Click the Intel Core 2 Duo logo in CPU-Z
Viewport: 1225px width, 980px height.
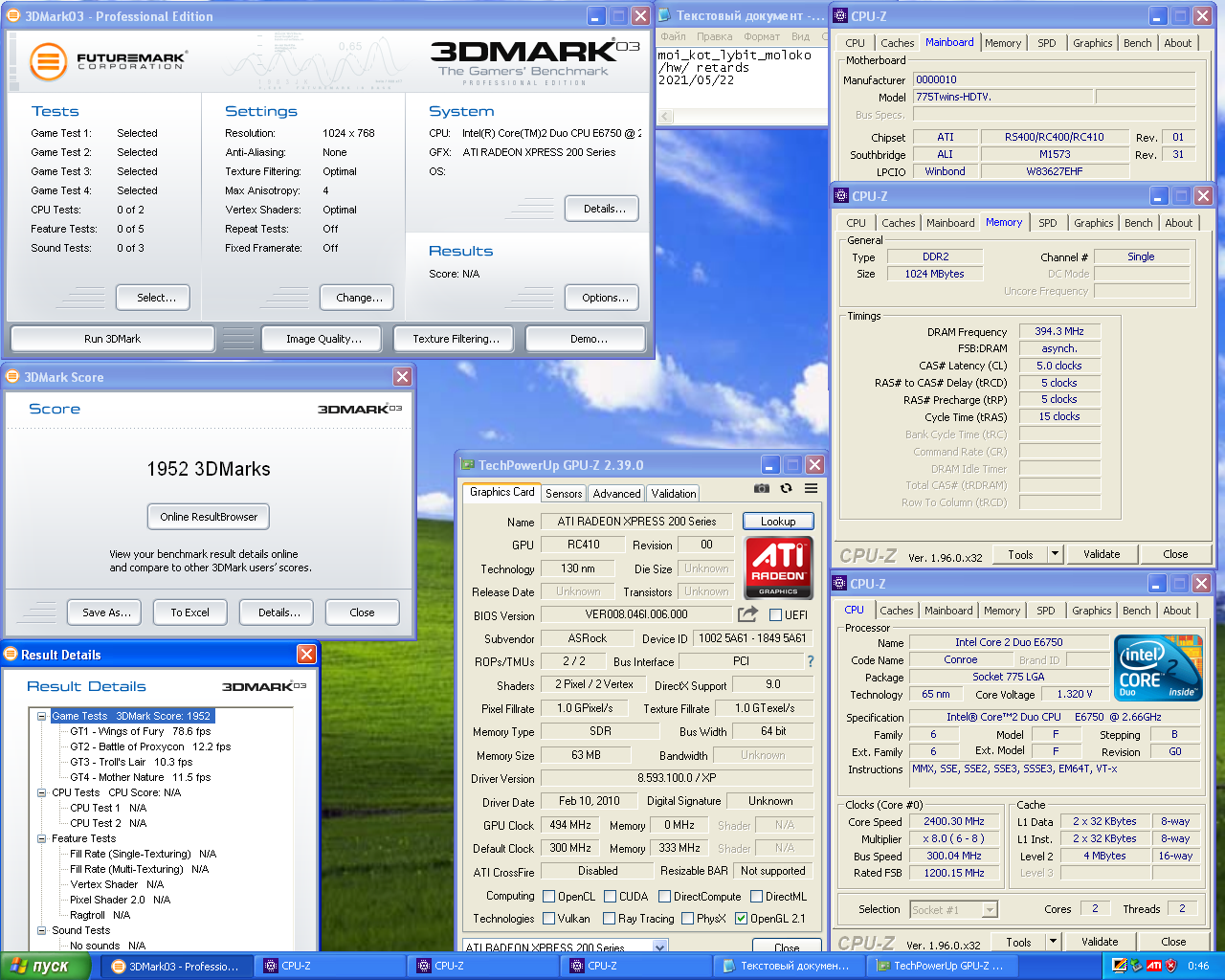(1158, 670)
